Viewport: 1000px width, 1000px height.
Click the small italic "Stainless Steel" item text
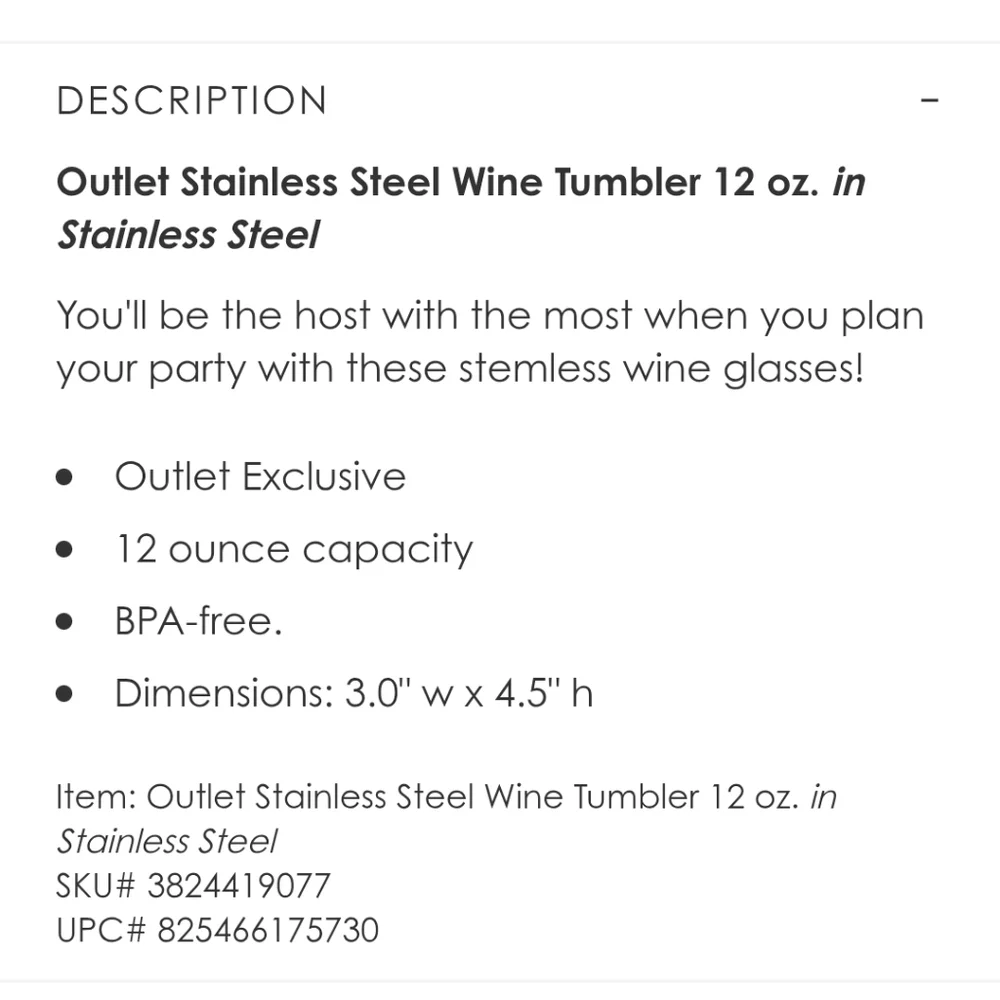166,841
